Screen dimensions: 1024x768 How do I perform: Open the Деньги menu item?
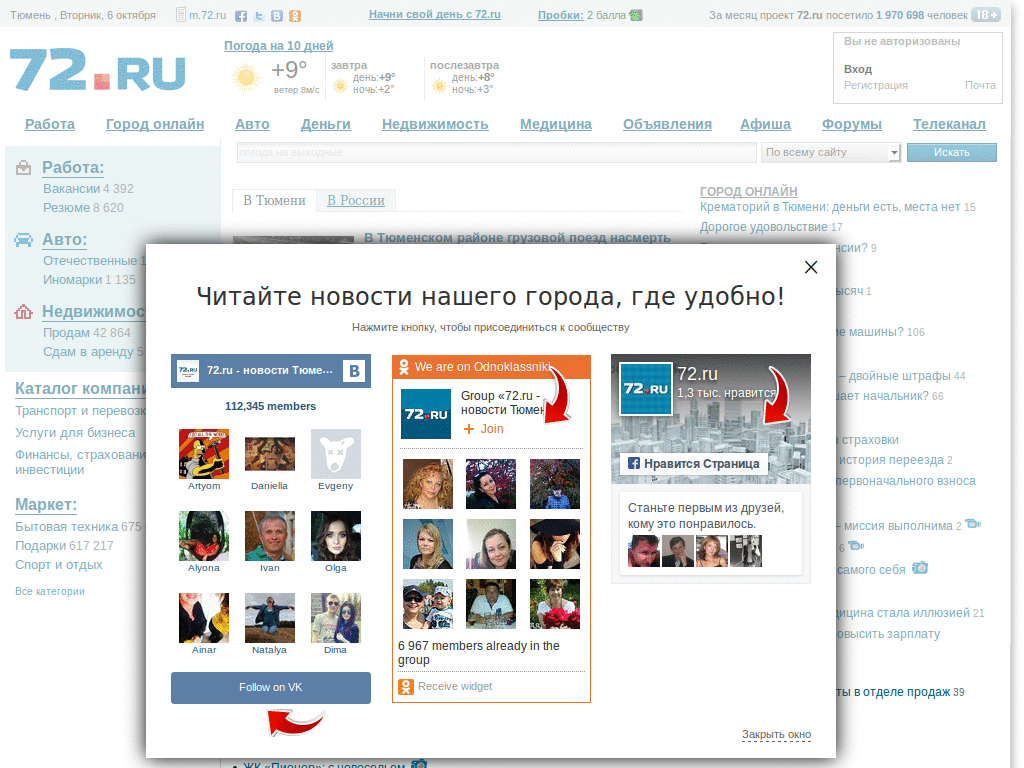[325, 124]
